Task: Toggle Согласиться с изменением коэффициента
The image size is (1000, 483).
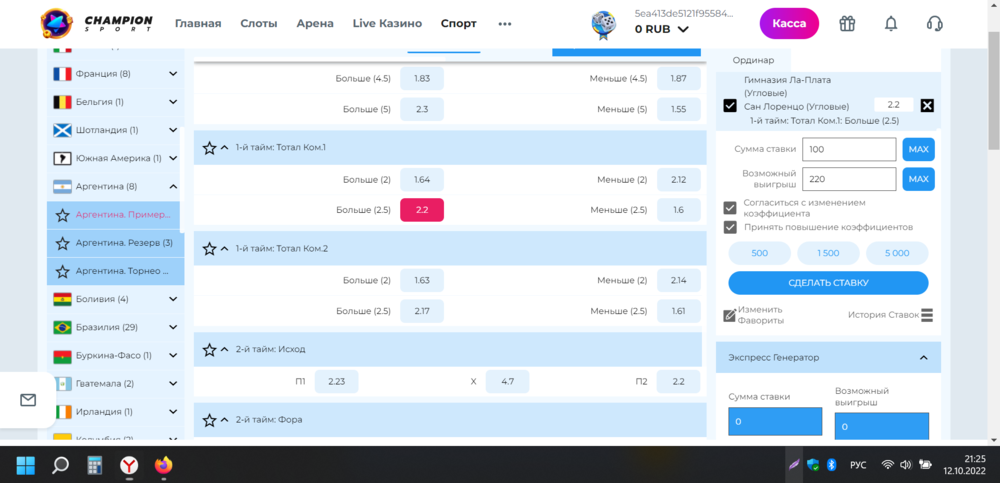Action: (x=730, y=208)
